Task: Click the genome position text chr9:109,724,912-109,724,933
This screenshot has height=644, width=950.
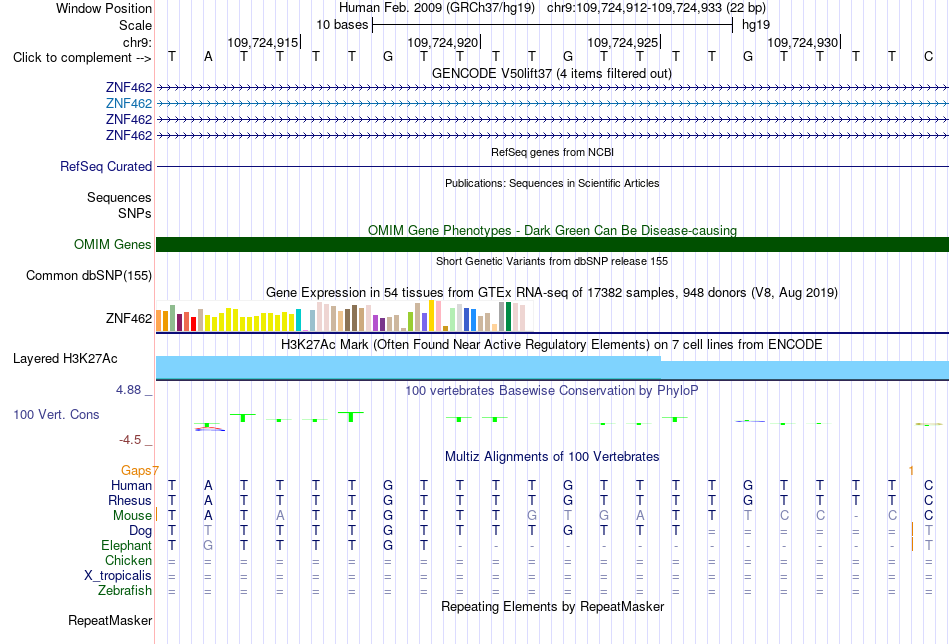Action: 634,8
